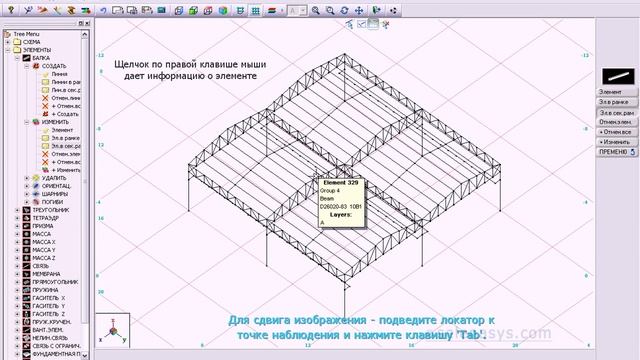Click 'Эл.в сек.рам' button in right panel
Screen dimensions: 640x360
[616, 112]
